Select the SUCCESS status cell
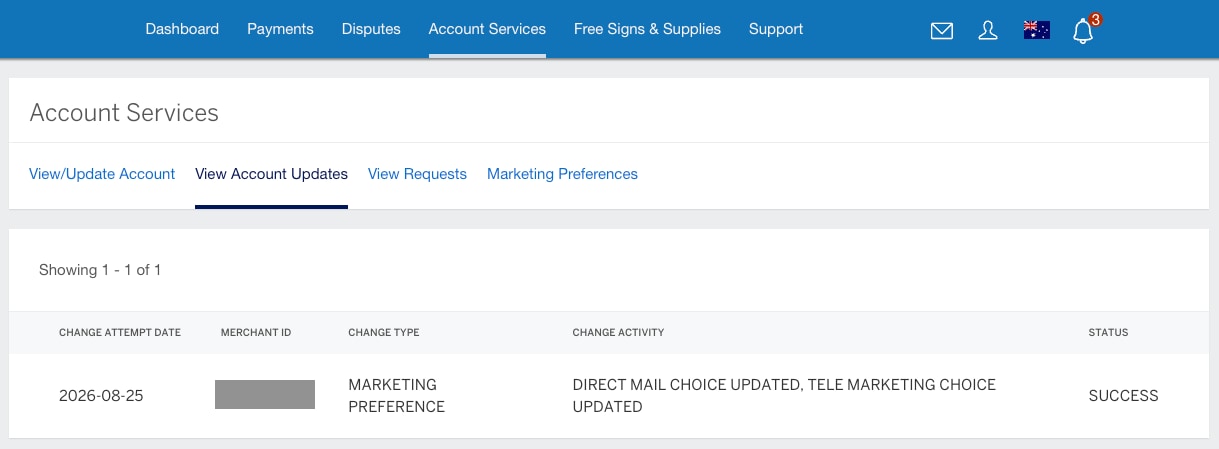 (1123, 396)
